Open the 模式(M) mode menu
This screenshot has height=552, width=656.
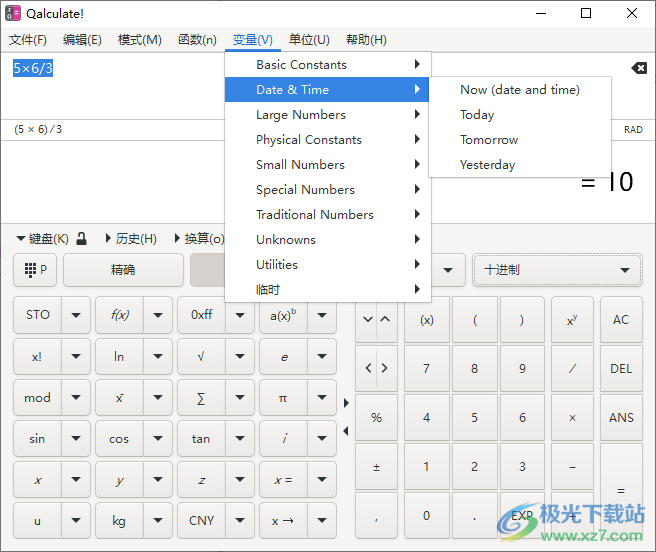[140, 40]
